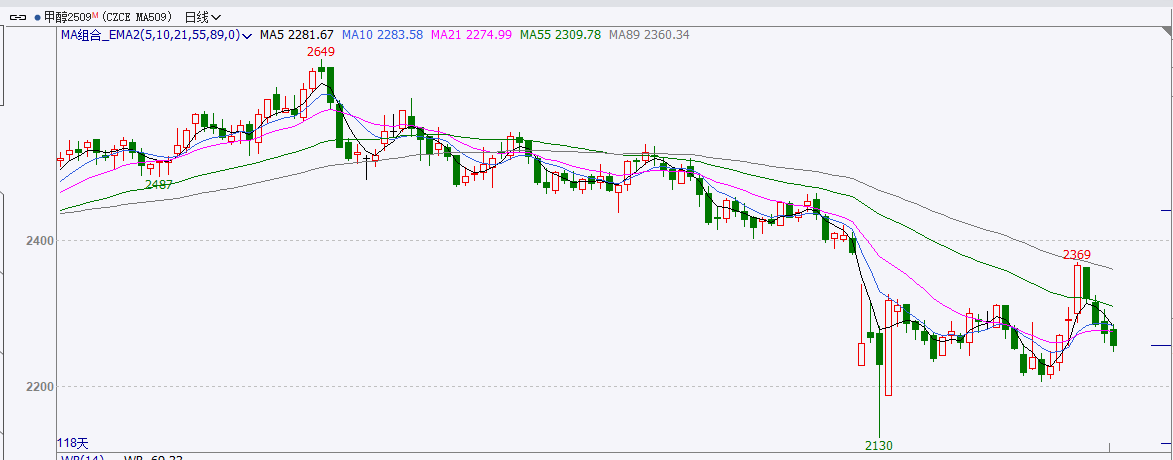
Task: Select the MA5 2281.67 legend value
Action: click(x=296, y=34)
